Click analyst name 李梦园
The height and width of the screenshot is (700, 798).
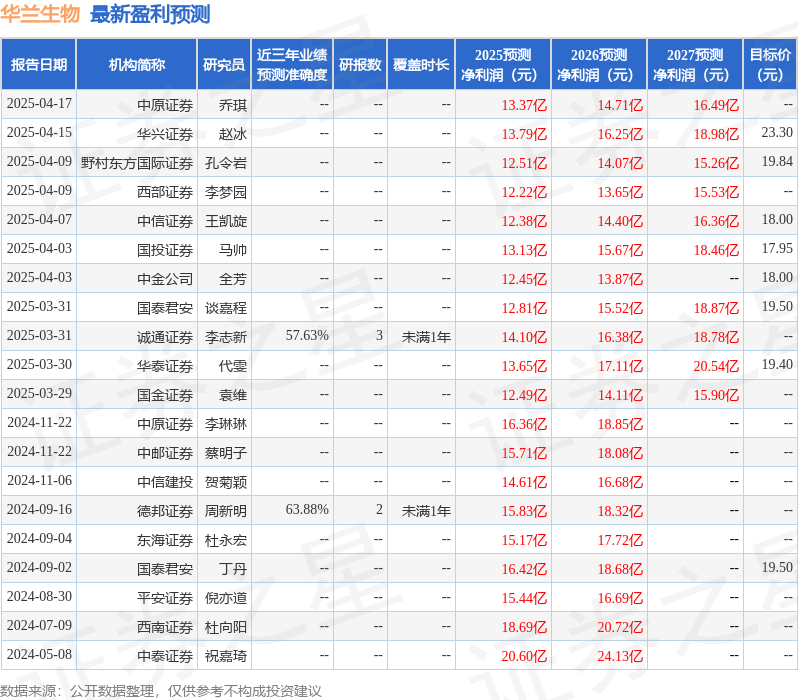pyautogui.click(x=225, y=192)
